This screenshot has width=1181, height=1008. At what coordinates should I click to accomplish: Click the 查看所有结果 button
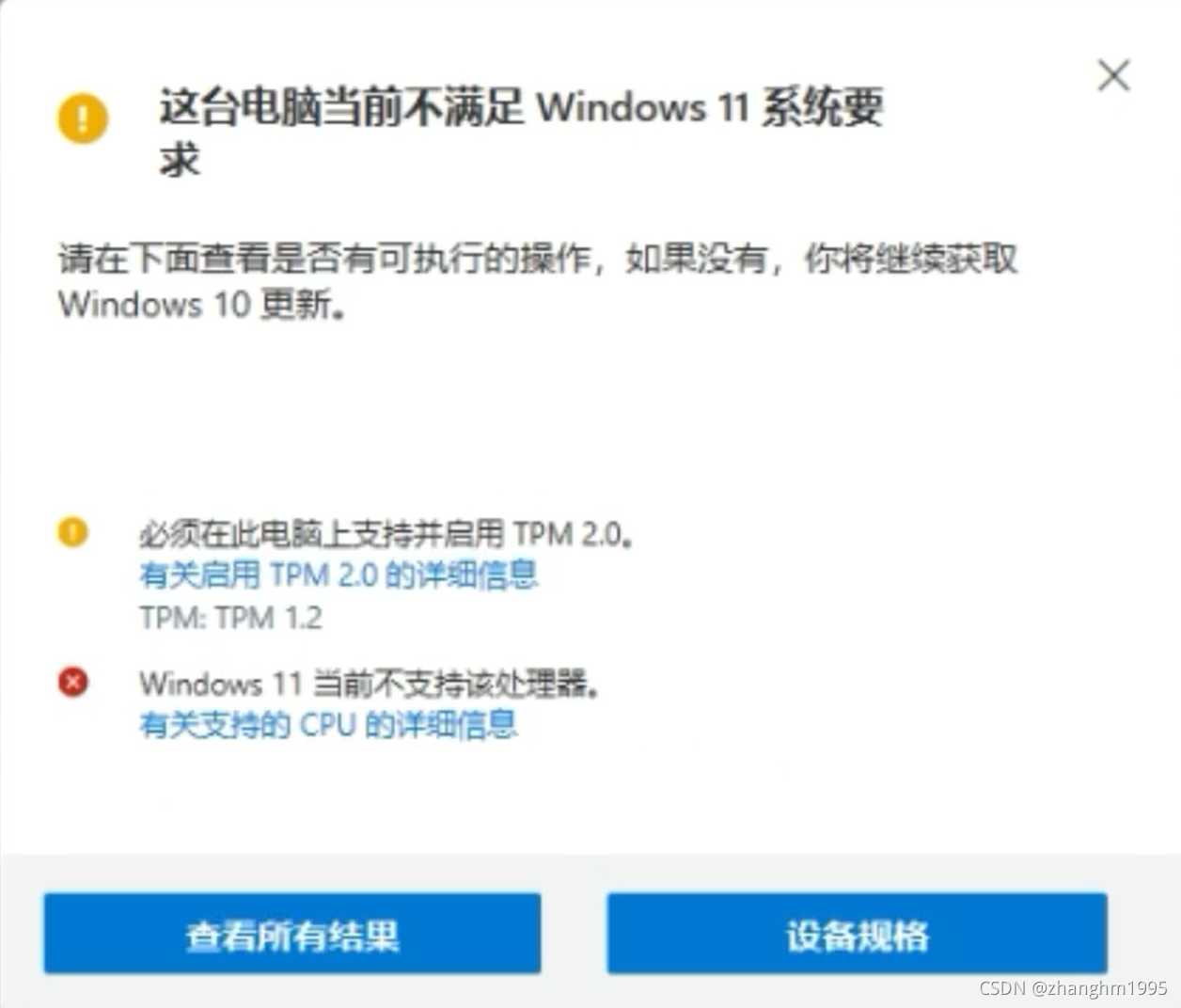pyautogui.click(x=292, y=934)
